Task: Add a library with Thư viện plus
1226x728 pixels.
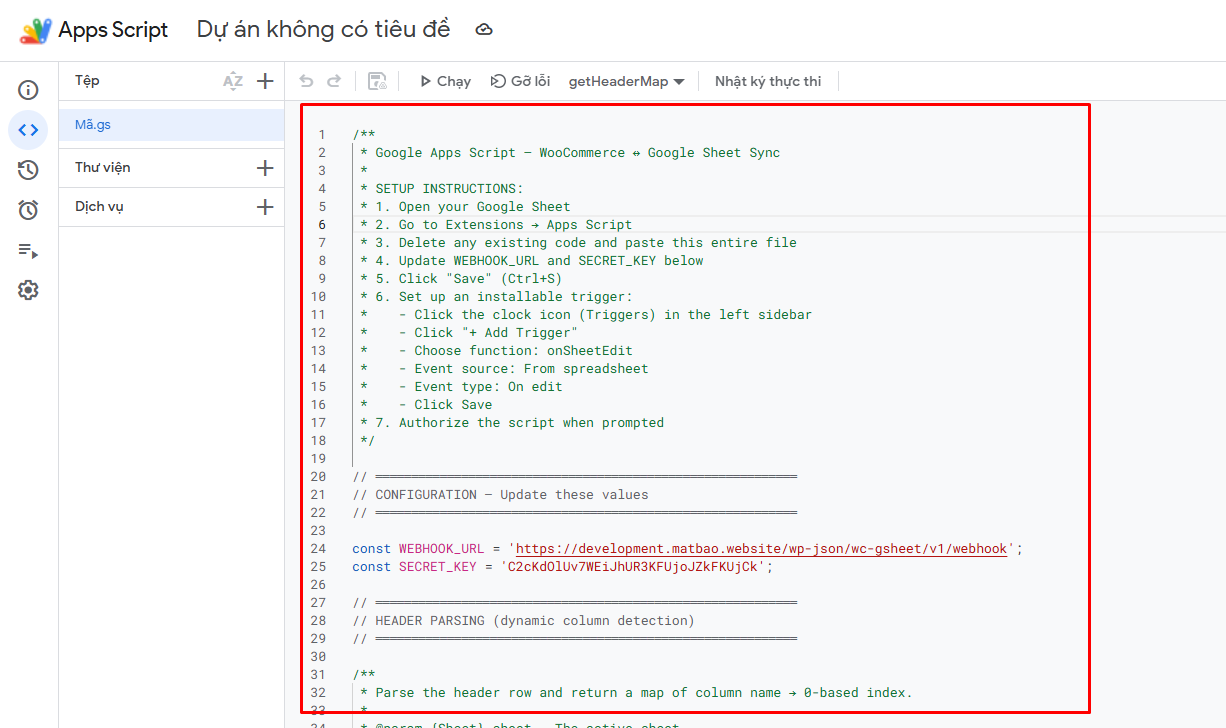Action: (265, 168)
